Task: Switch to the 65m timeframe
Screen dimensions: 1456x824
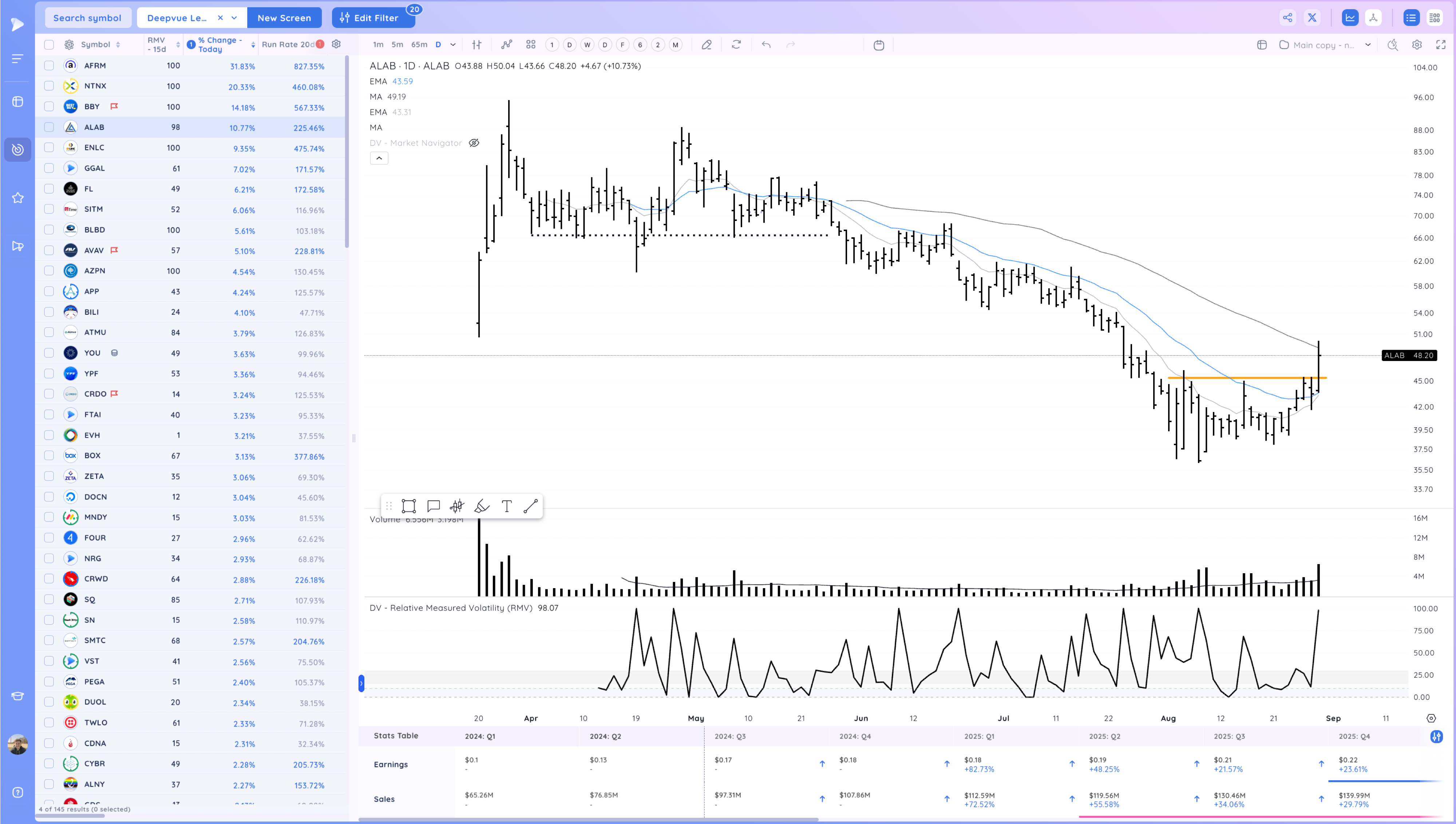Action: coord(419,45)
